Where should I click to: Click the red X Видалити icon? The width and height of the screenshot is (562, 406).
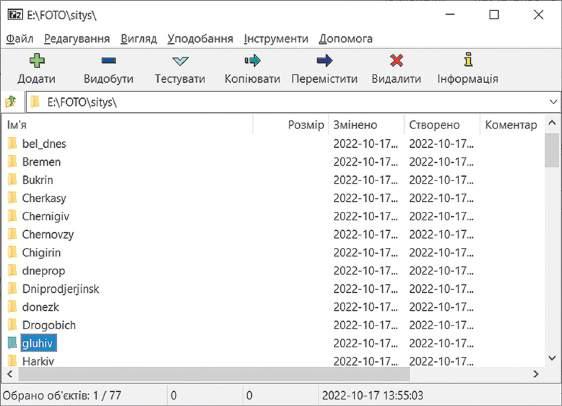tap(396, 61)
